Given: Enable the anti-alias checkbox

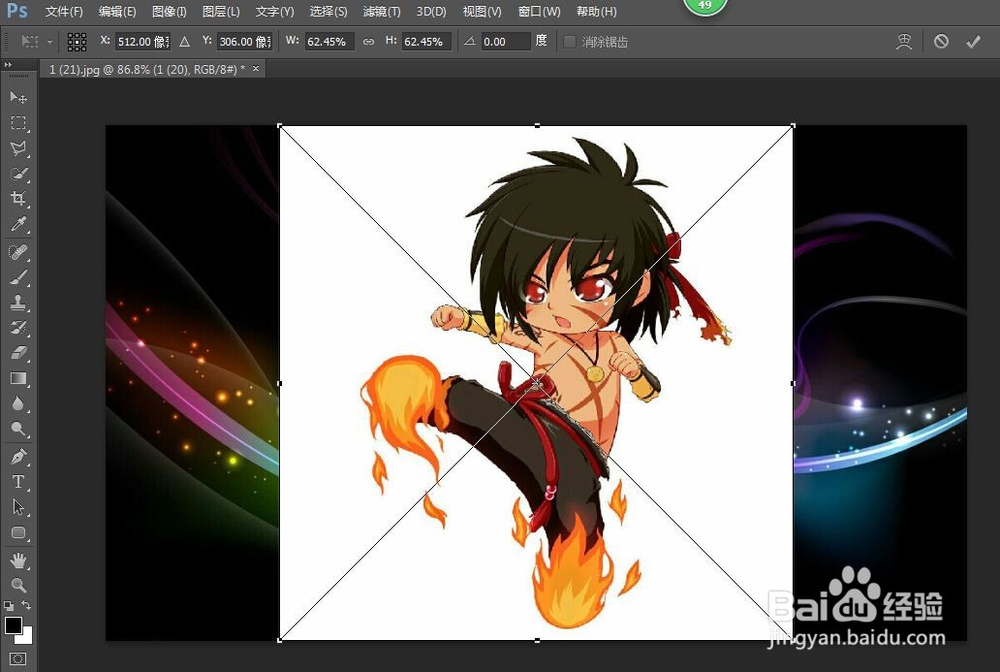Looking at the screenshot, I should point(570,42).
